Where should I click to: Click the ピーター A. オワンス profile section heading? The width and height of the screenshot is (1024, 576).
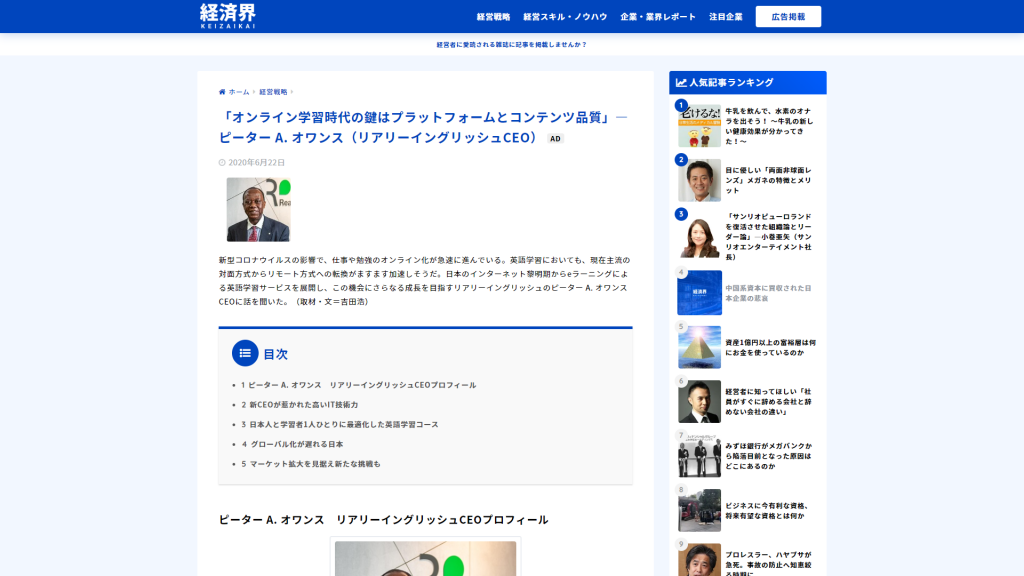(383, 520)
